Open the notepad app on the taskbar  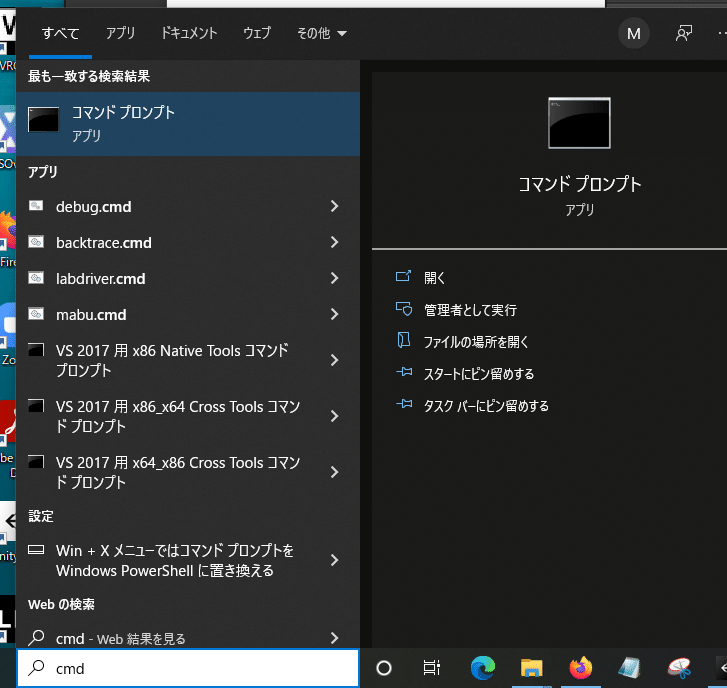click(x=630, y=668)
